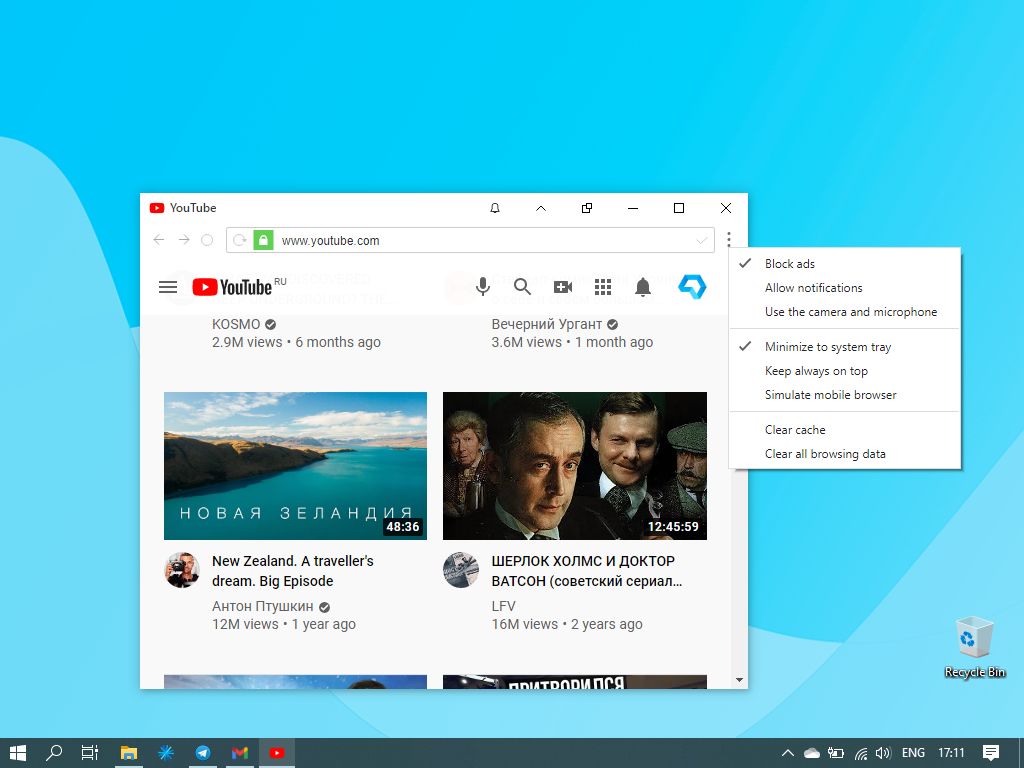Click the scrollbar down arrow

739,680
